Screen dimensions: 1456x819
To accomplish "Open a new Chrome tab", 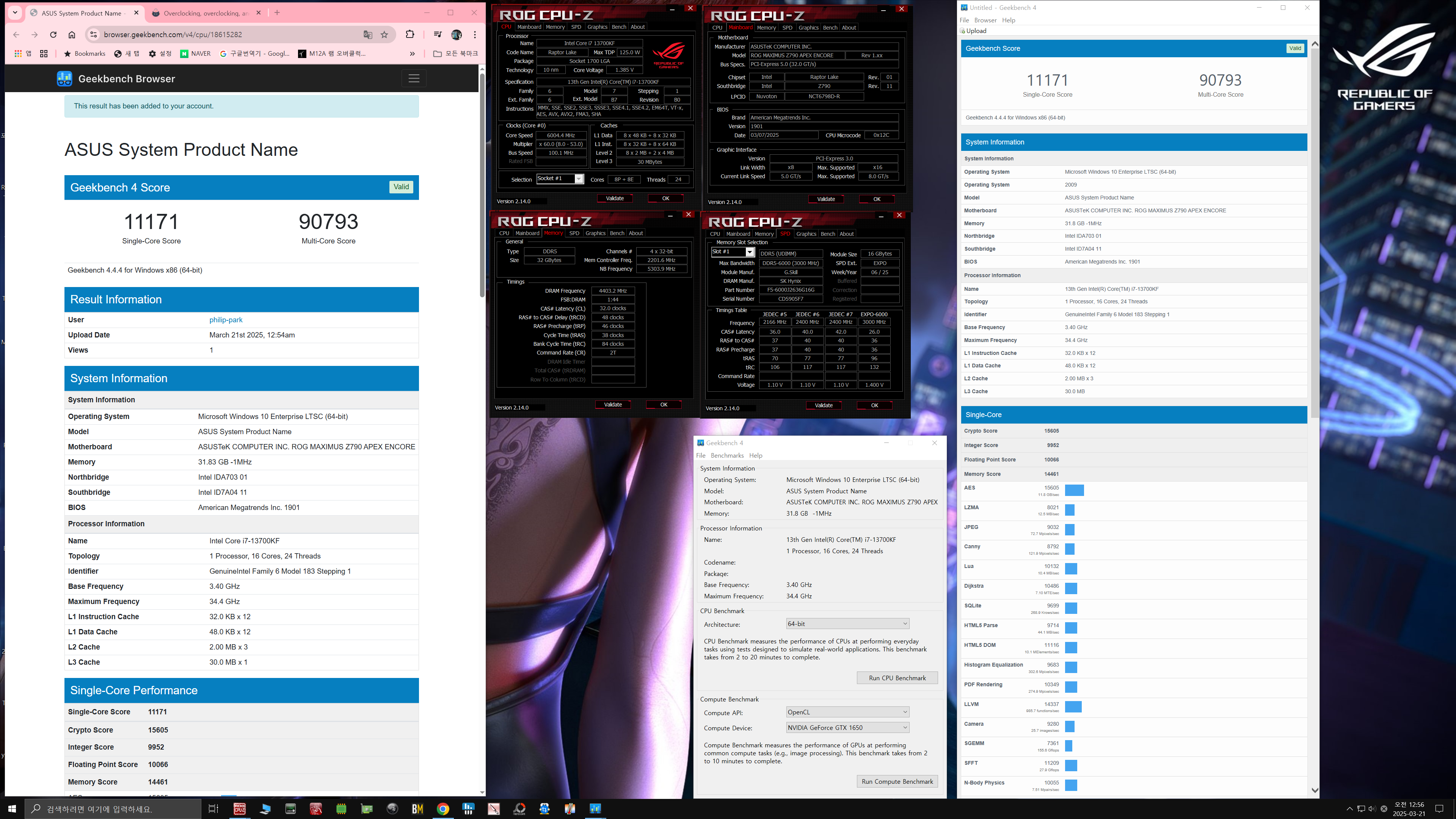I will [x=277, y=13].
